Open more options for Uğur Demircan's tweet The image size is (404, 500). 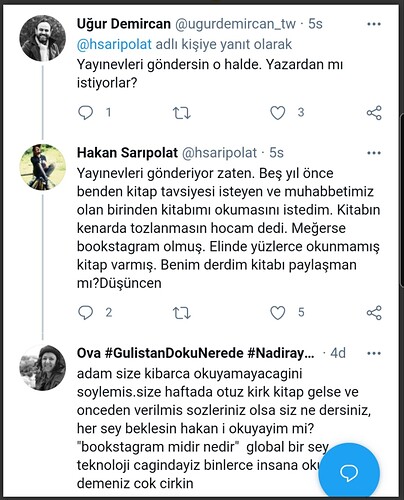(374, 24)
